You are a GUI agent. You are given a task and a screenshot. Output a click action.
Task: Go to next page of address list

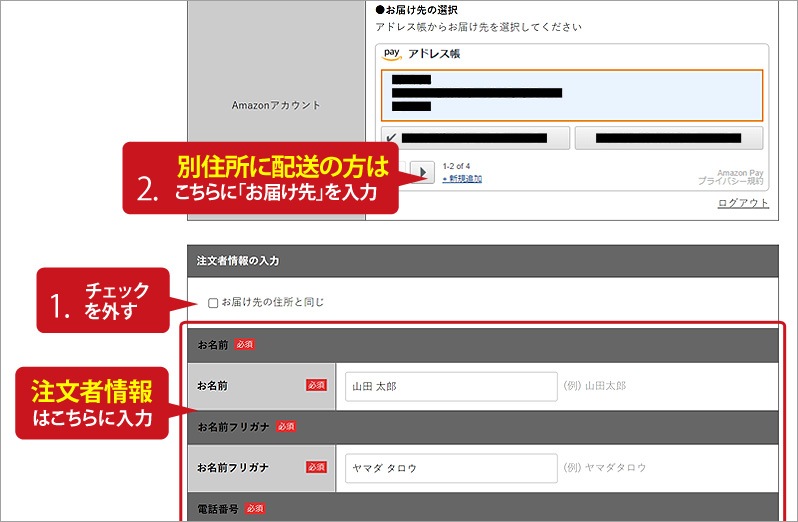[423, 172]
